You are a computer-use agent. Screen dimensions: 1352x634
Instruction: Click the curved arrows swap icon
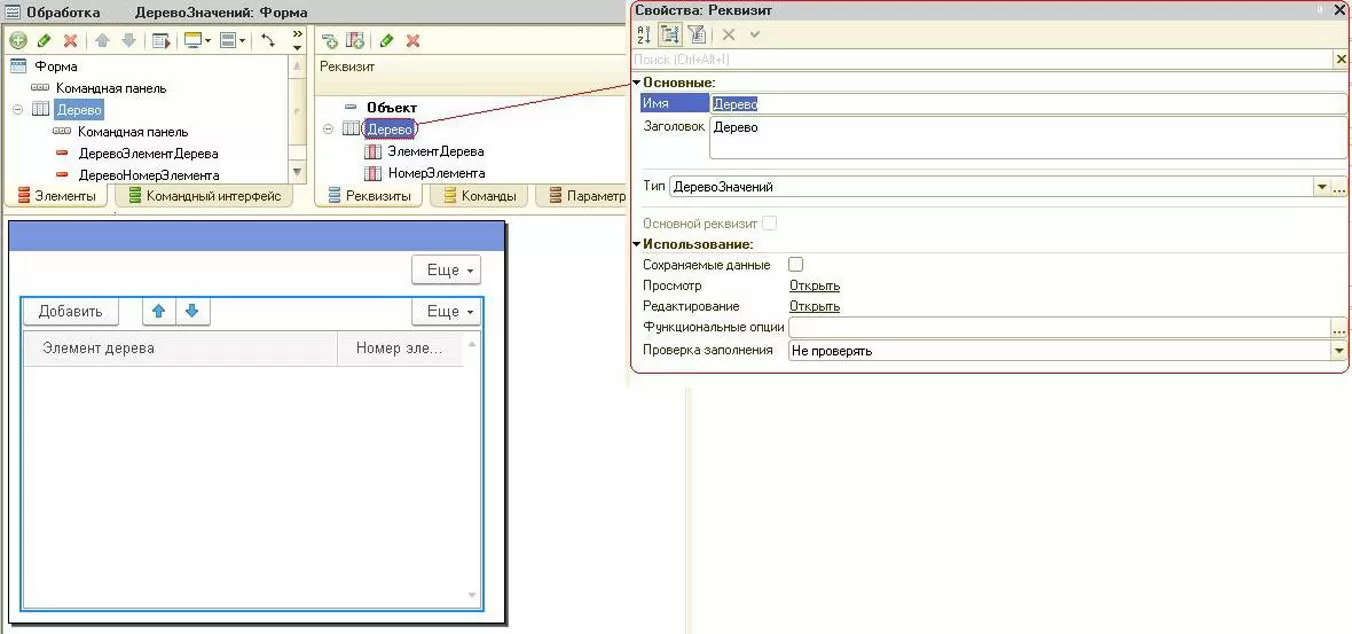click(268, 41)
